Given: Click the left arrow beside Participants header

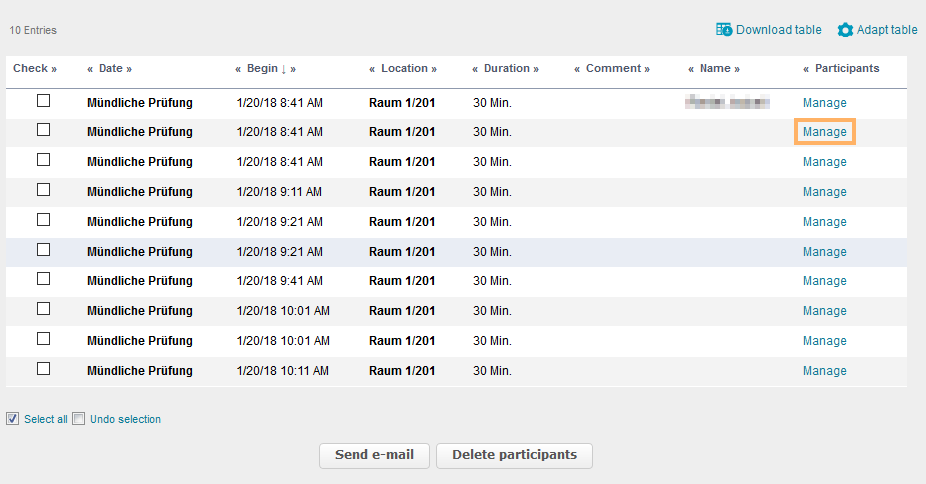Looking at the screenshot, I should pyautogui.click(x=806, y=69).
